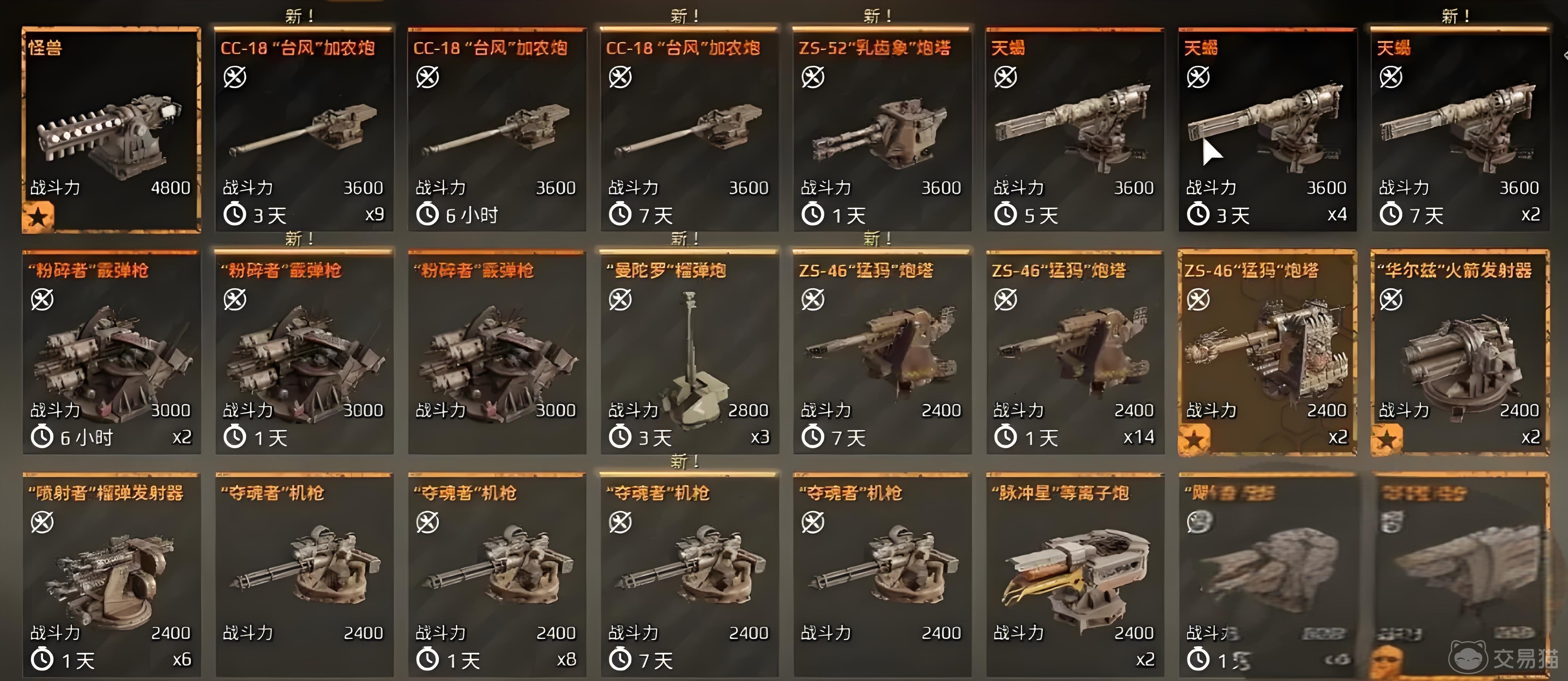The height and width of the screenshot is (681, 1568).
Task: Click clock icon on 5 天 天蝎 card
Action: point(1006,215)
